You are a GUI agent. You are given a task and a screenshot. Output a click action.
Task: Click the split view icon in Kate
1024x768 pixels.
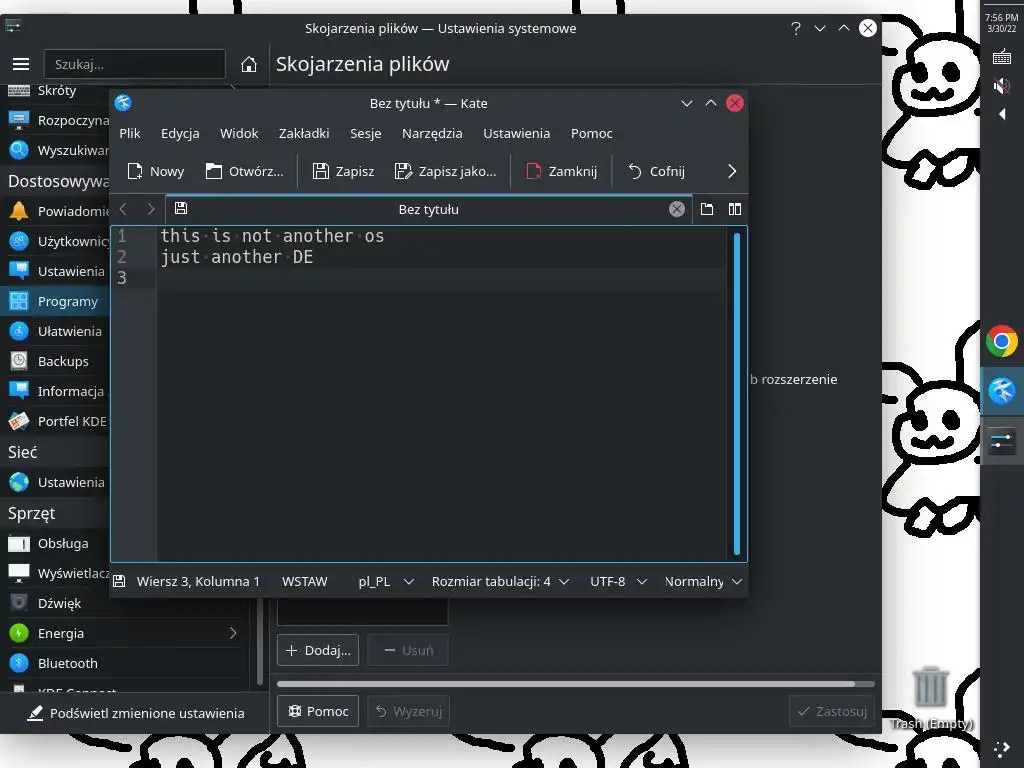(735, 209)
